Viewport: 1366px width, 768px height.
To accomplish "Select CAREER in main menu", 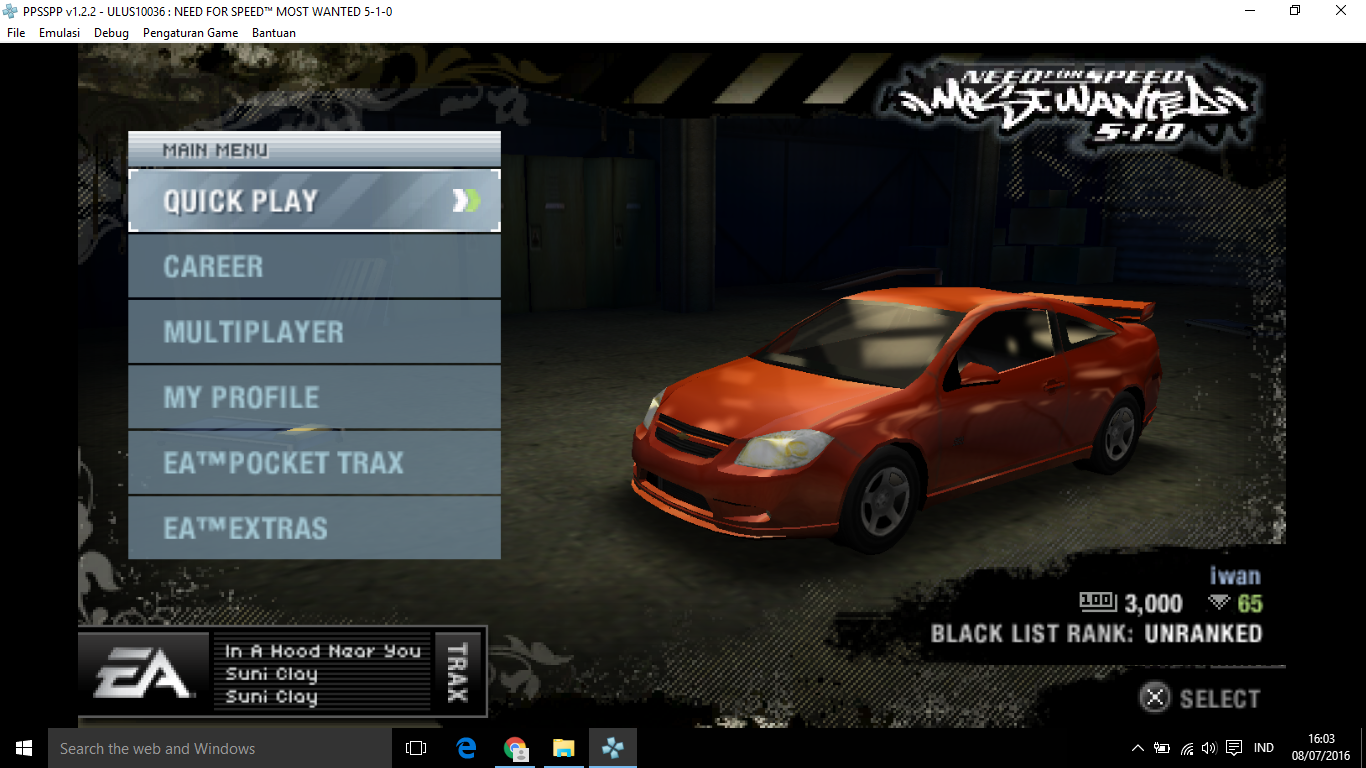I will coord(314,267).
